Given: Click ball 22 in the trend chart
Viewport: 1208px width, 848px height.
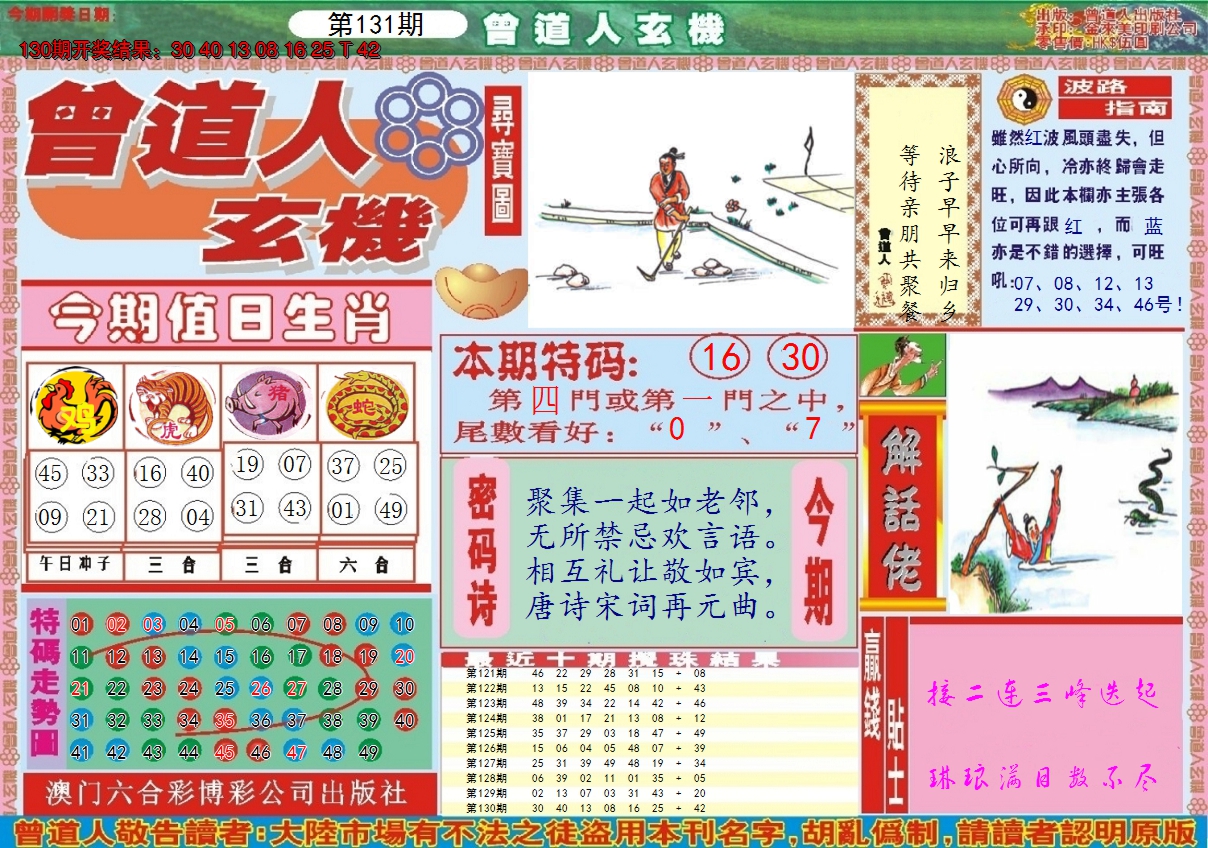Looking at the screenshot, I should 117,689.
